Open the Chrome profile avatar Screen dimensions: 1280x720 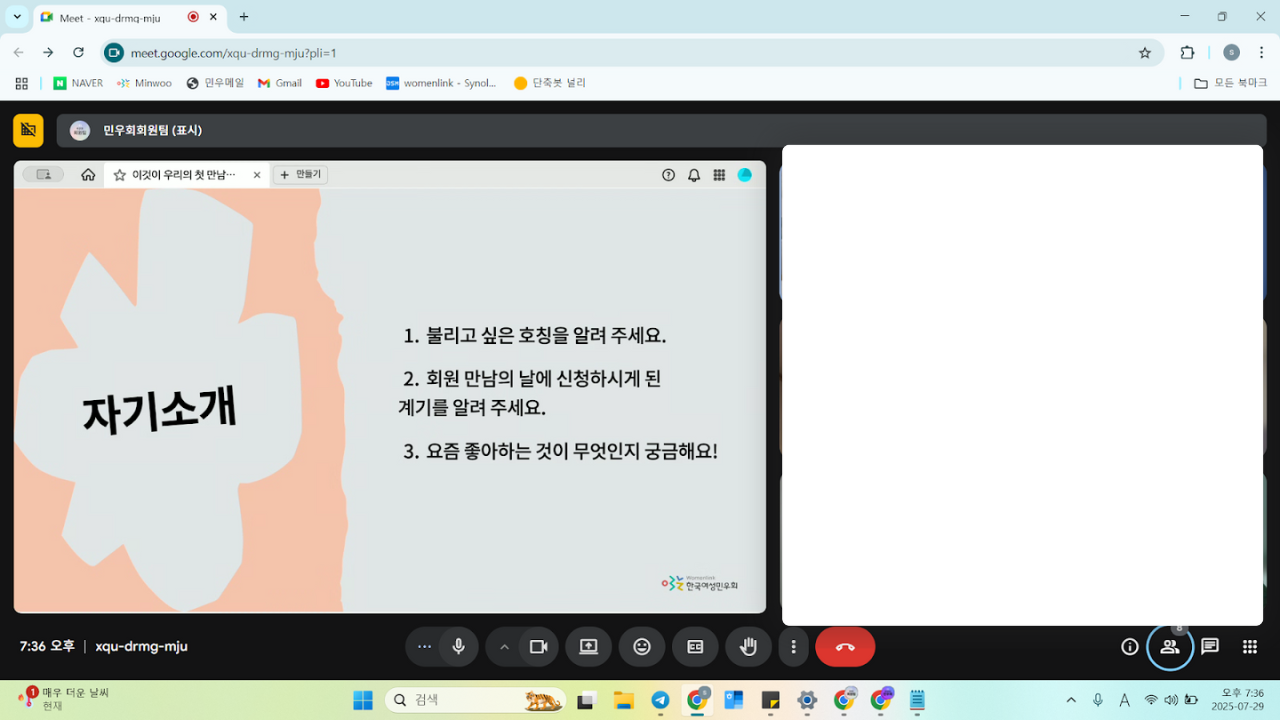tap(1231, 53)
